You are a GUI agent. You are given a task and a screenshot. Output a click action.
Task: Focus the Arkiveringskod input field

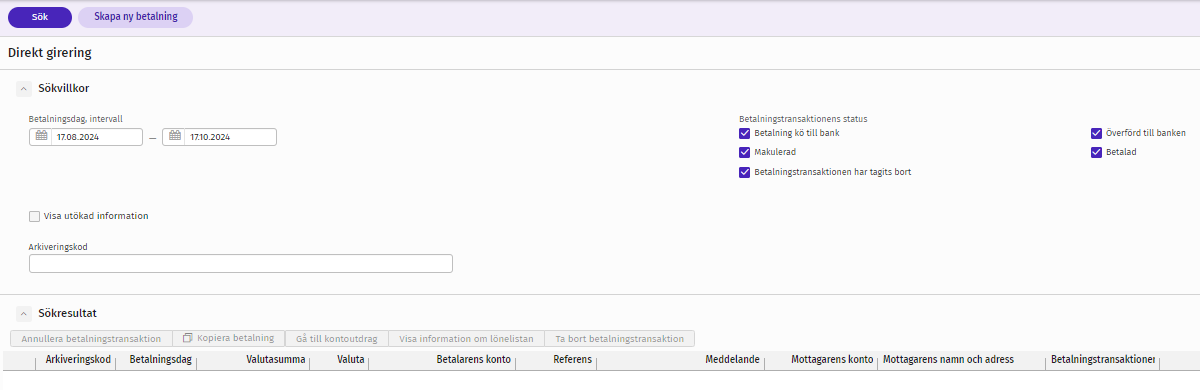coord(241,264)
